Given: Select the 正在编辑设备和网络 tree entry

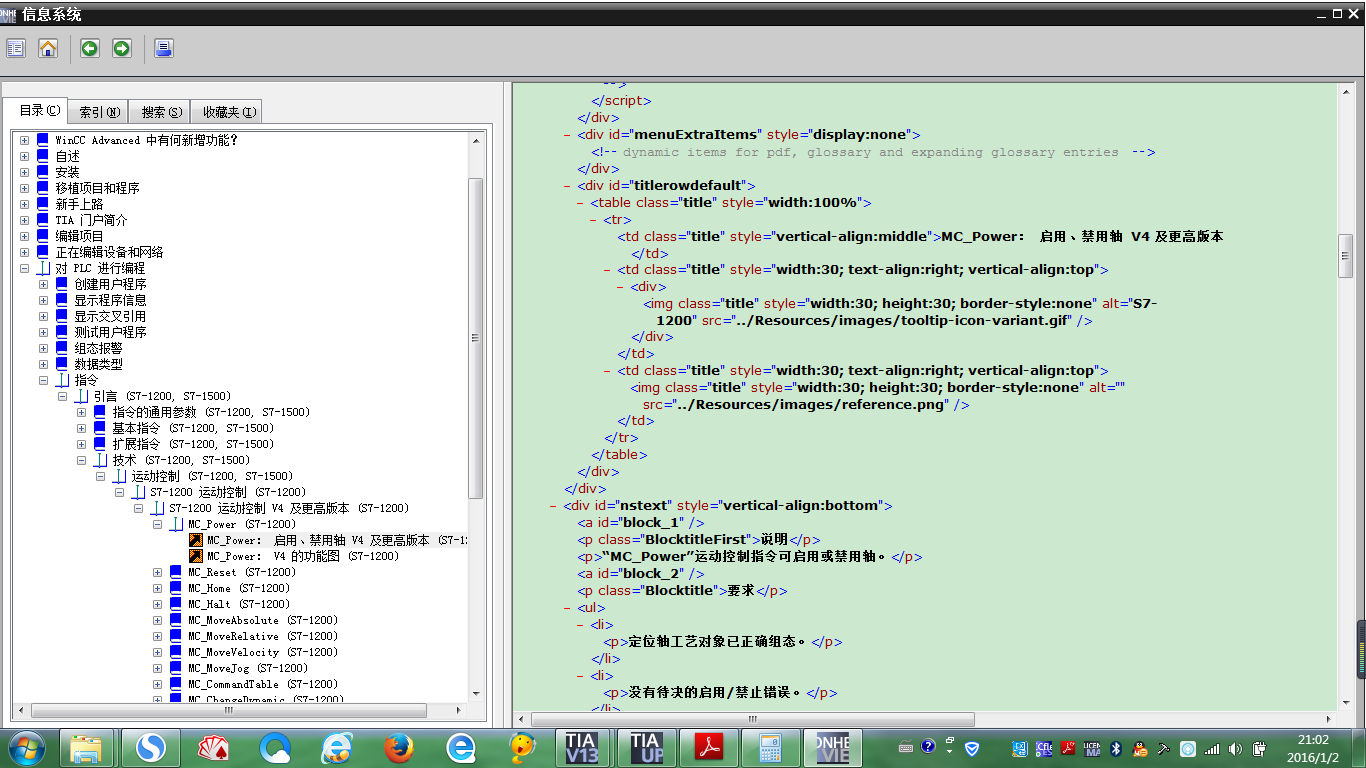Looking at the screenshot, I should tap(109, 252).
